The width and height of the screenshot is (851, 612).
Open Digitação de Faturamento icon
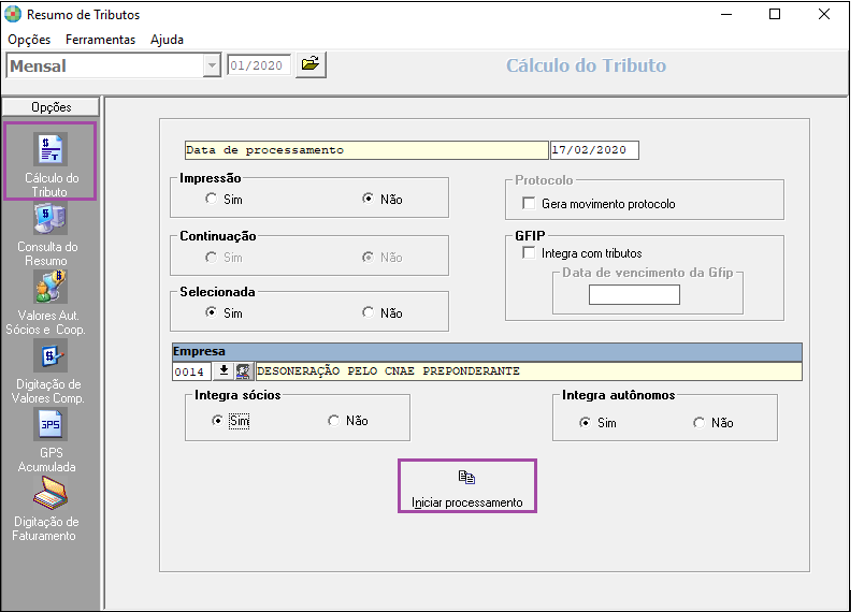pyautogui.click(x=50, y=493)
